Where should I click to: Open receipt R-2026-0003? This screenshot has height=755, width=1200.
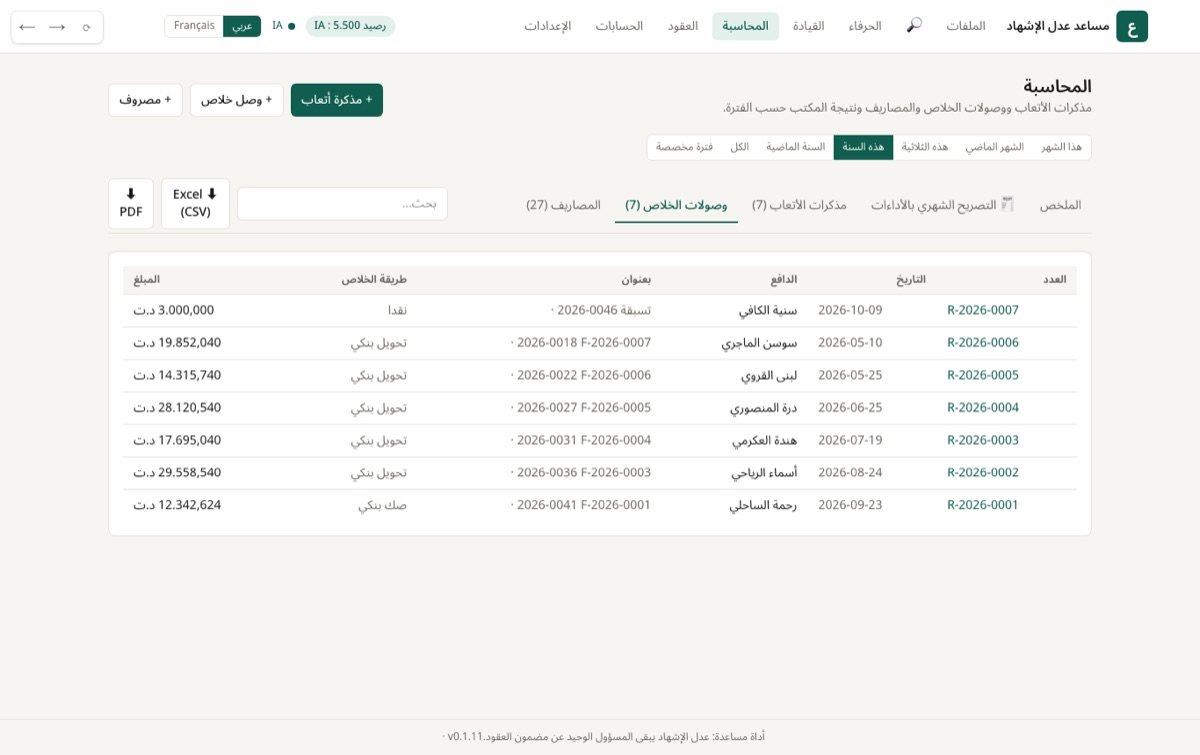point(983,440)
